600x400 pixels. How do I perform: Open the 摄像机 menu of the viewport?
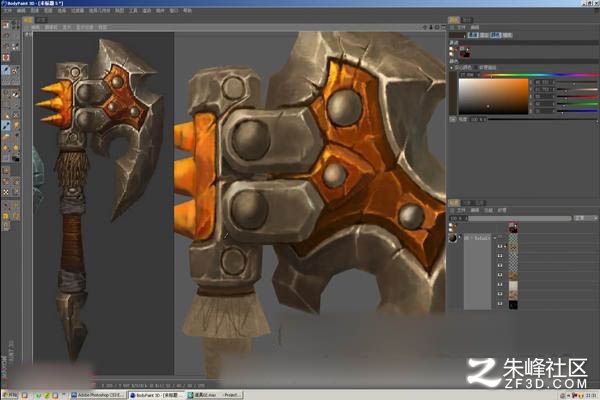click(51, 28)
